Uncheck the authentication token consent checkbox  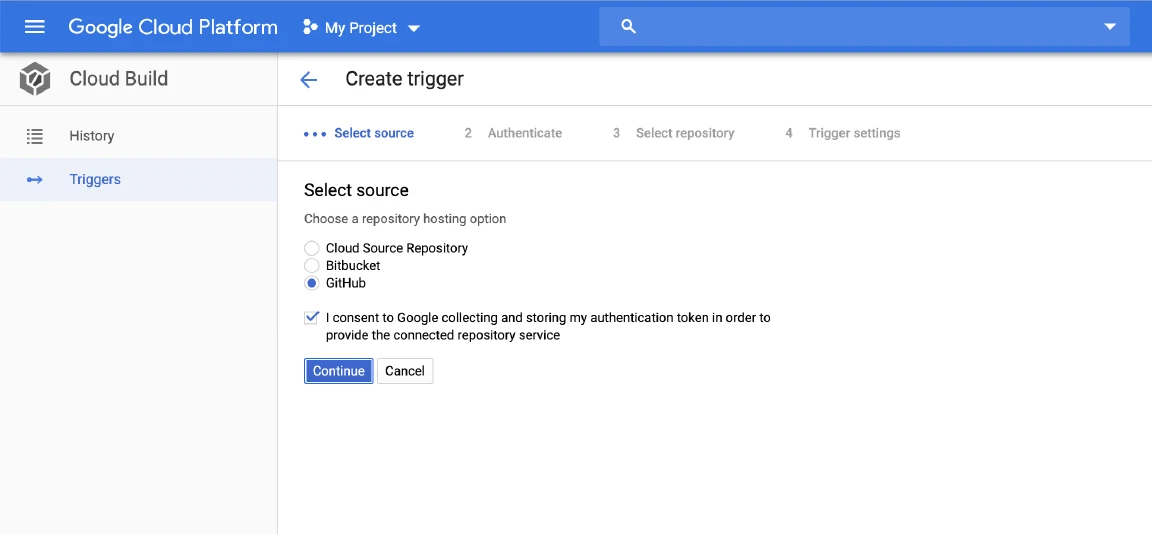point(312,318)
